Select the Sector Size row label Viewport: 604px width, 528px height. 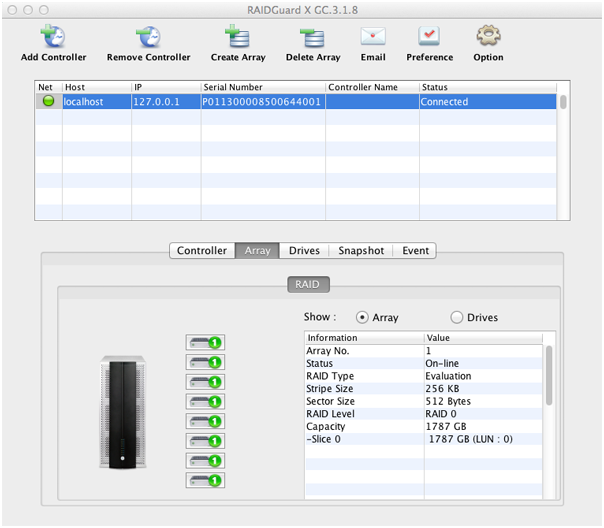tap(331, 401)
